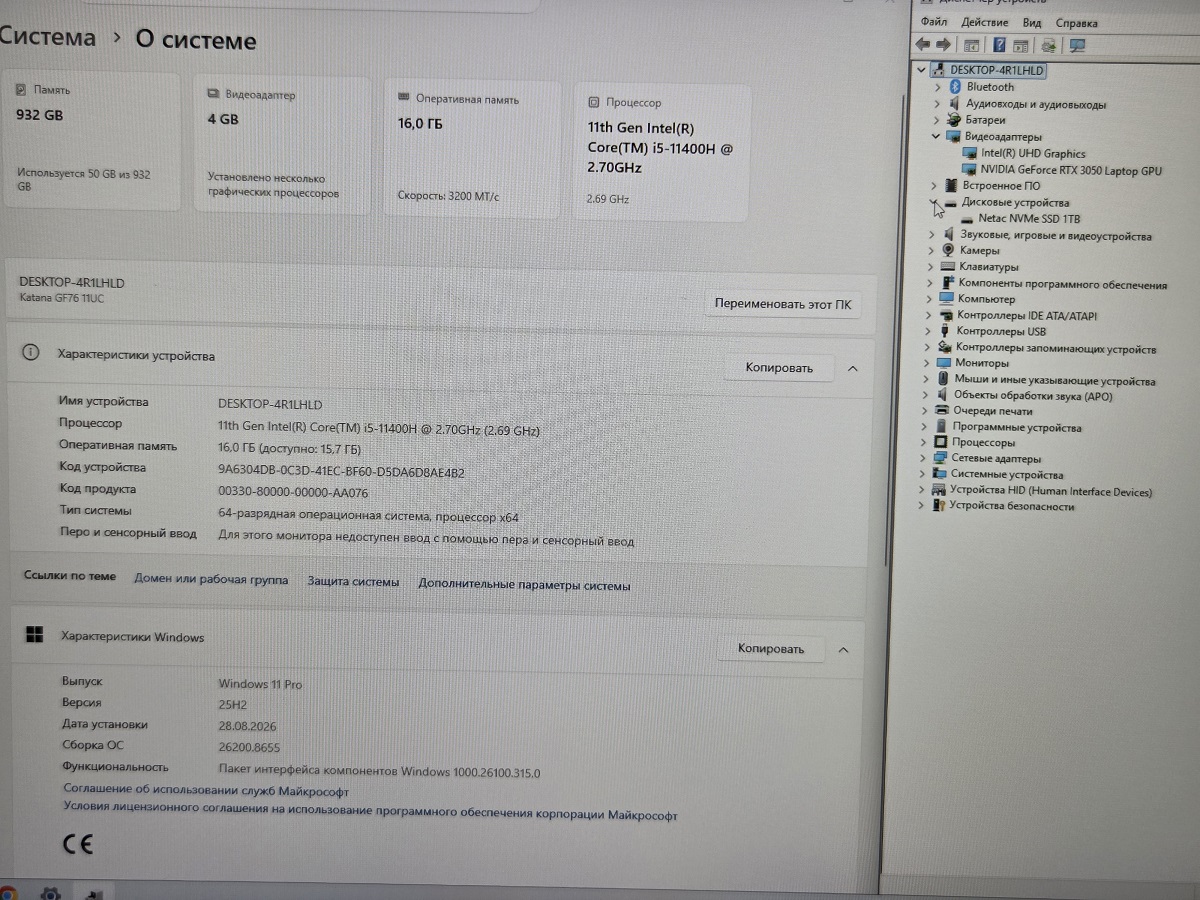Screen dimensions: 1200x900
Task: Collapse Характеристики устройства section chevron
Action: (852, 368)
